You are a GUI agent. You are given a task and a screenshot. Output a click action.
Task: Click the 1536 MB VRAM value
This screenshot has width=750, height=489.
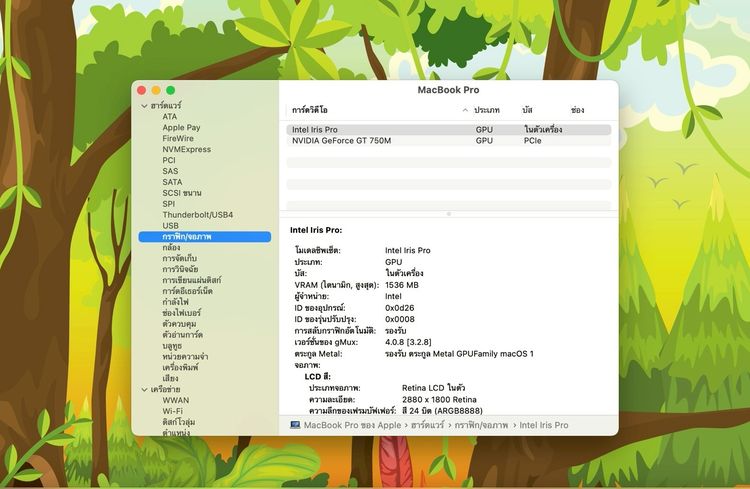(x=402, y=285)
